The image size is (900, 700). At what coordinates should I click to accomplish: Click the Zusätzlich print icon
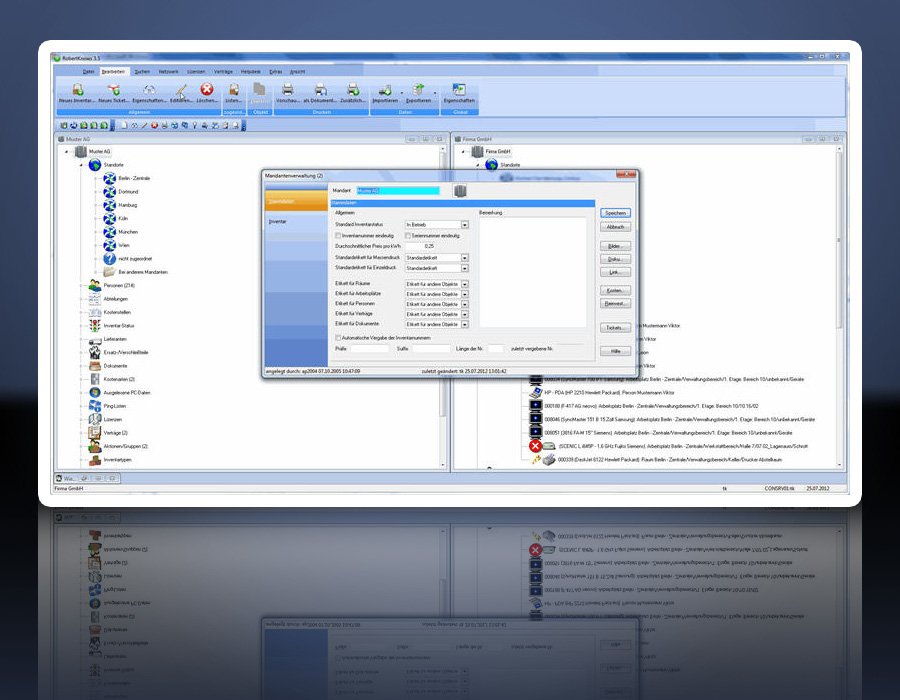[352, 90]
